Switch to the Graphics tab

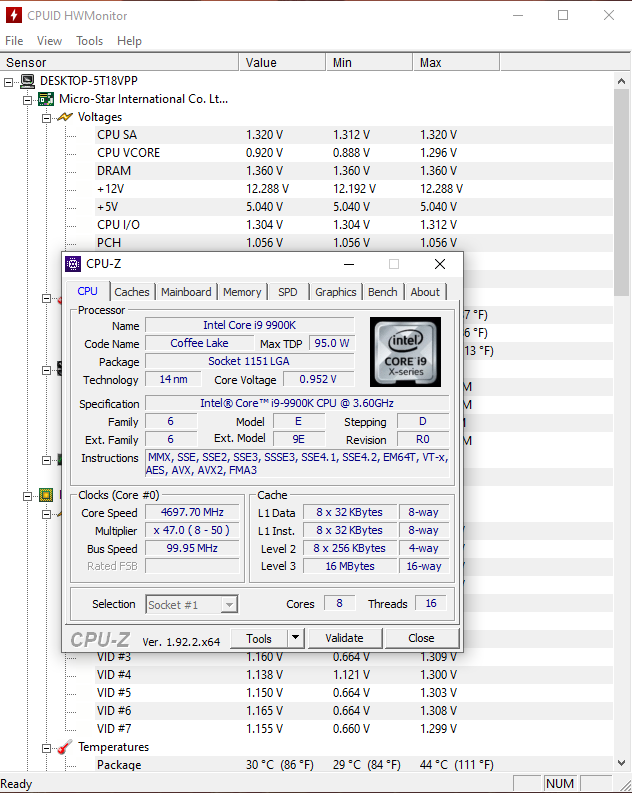pyautogui.click(x=336, y=292)
